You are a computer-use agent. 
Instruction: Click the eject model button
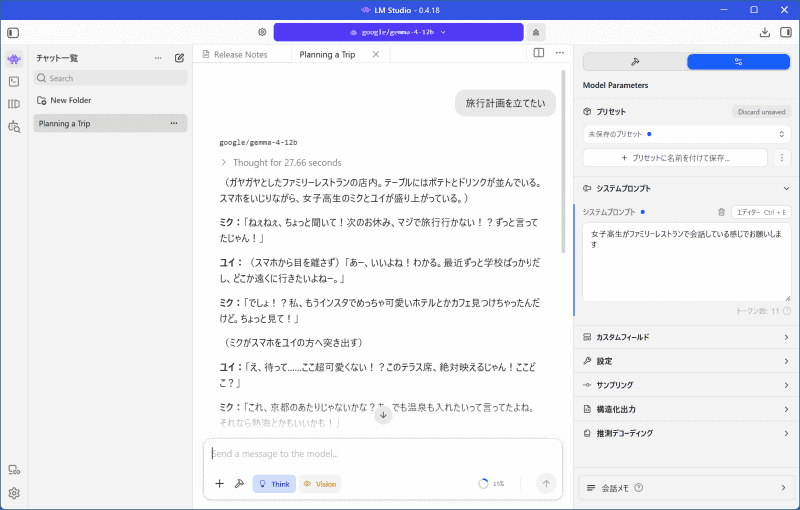tap(536, 32)
